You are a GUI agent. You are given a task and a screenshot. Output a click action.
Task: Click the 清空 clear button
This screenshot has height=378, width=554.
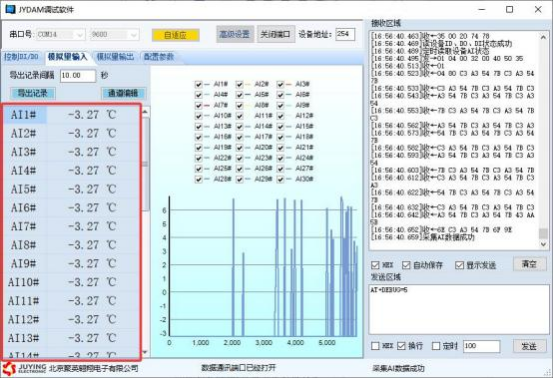point(529,264)
